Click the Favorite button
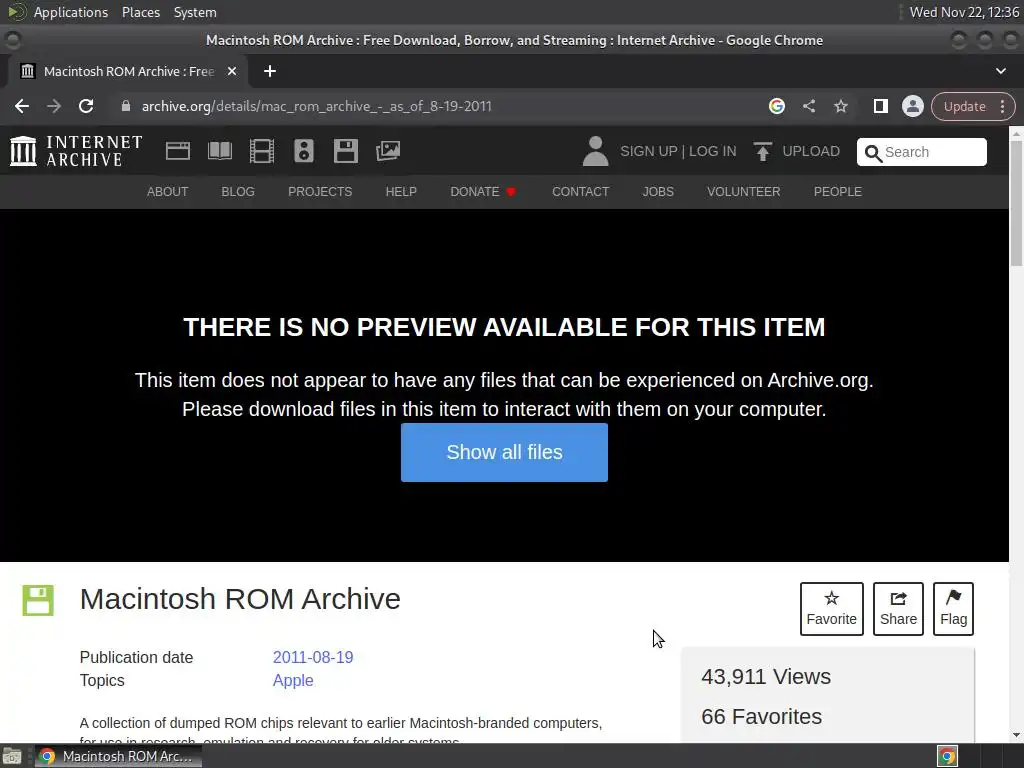Viewport: 1024px width, 768px height. 831,609
